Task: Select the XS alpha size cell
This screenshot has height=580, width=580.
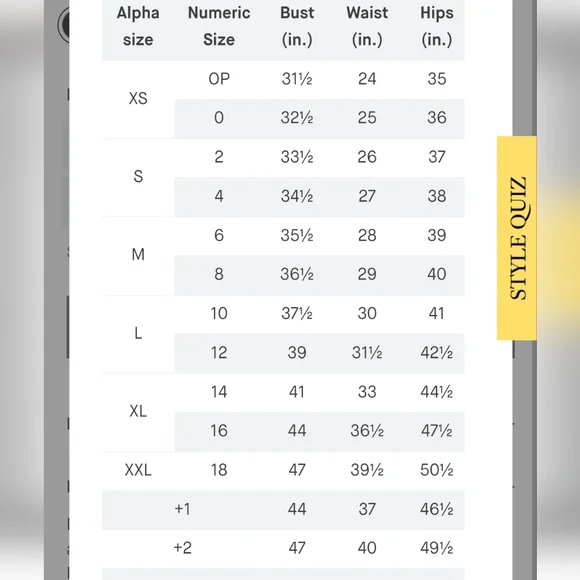Action: (x=138, y=99)
